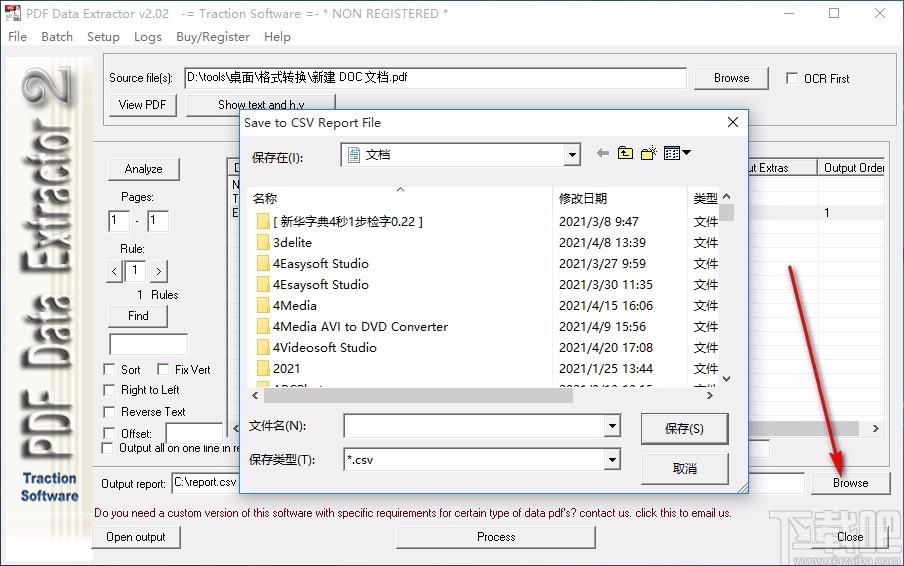Open the File menu

pyautogui.click(x=17, y=36)
